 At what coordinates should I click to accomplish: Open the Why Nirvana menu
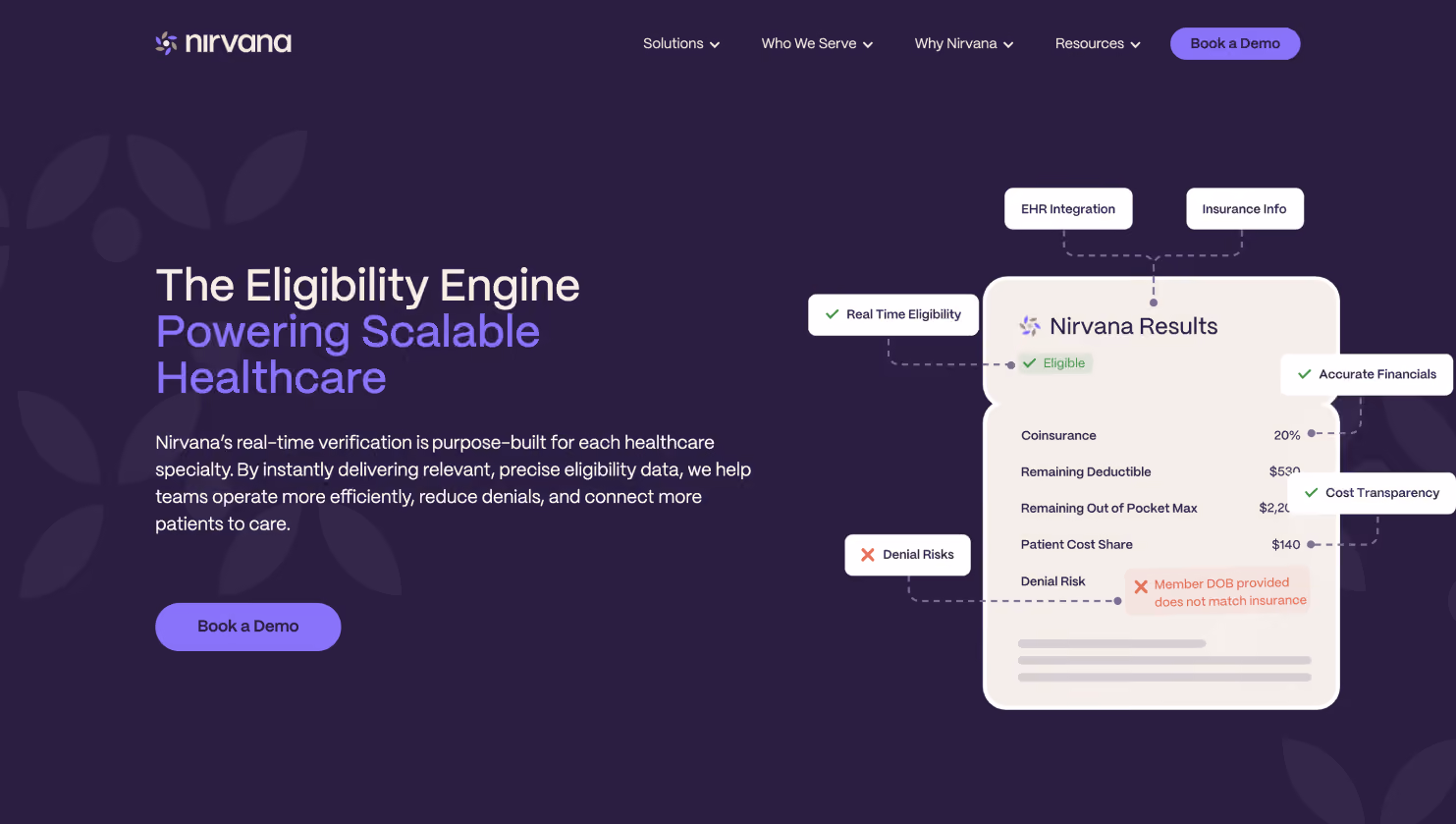pyautogui.click(x=964, y=43)
